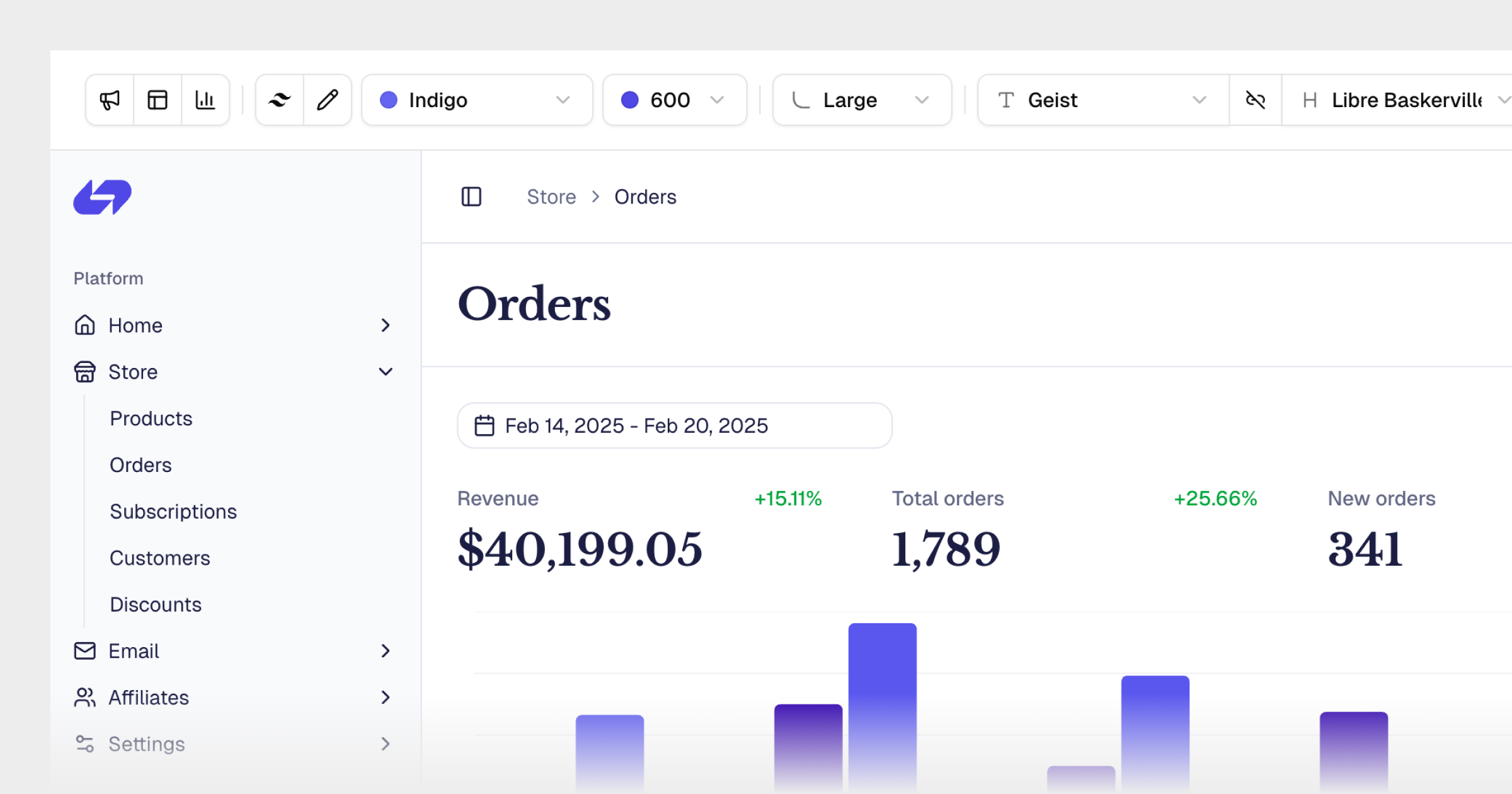Collapse the Store sidebar section

coord(386,372)
